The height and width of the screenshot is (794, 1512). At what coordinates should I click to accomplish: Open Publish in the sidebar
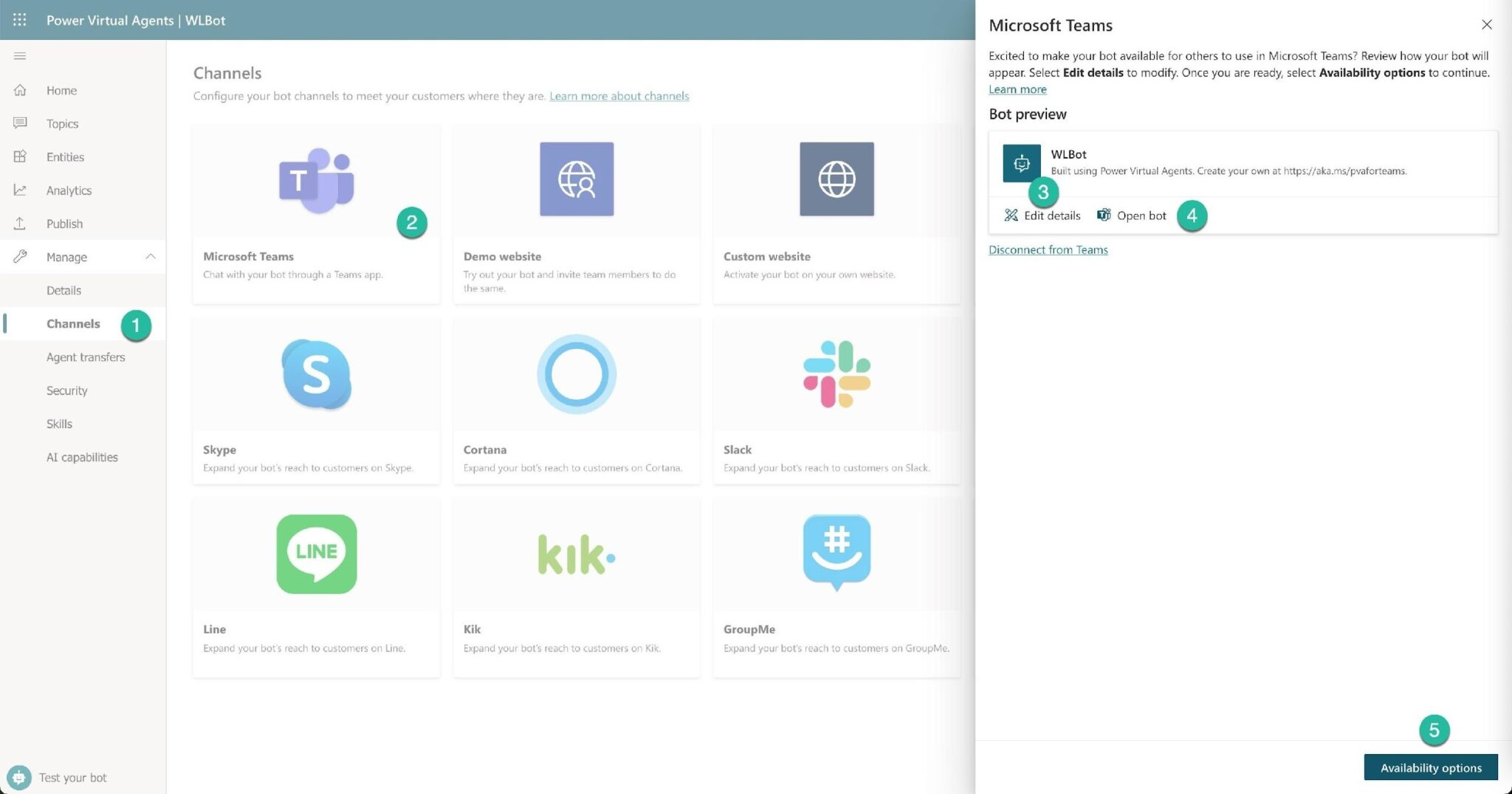64,223
